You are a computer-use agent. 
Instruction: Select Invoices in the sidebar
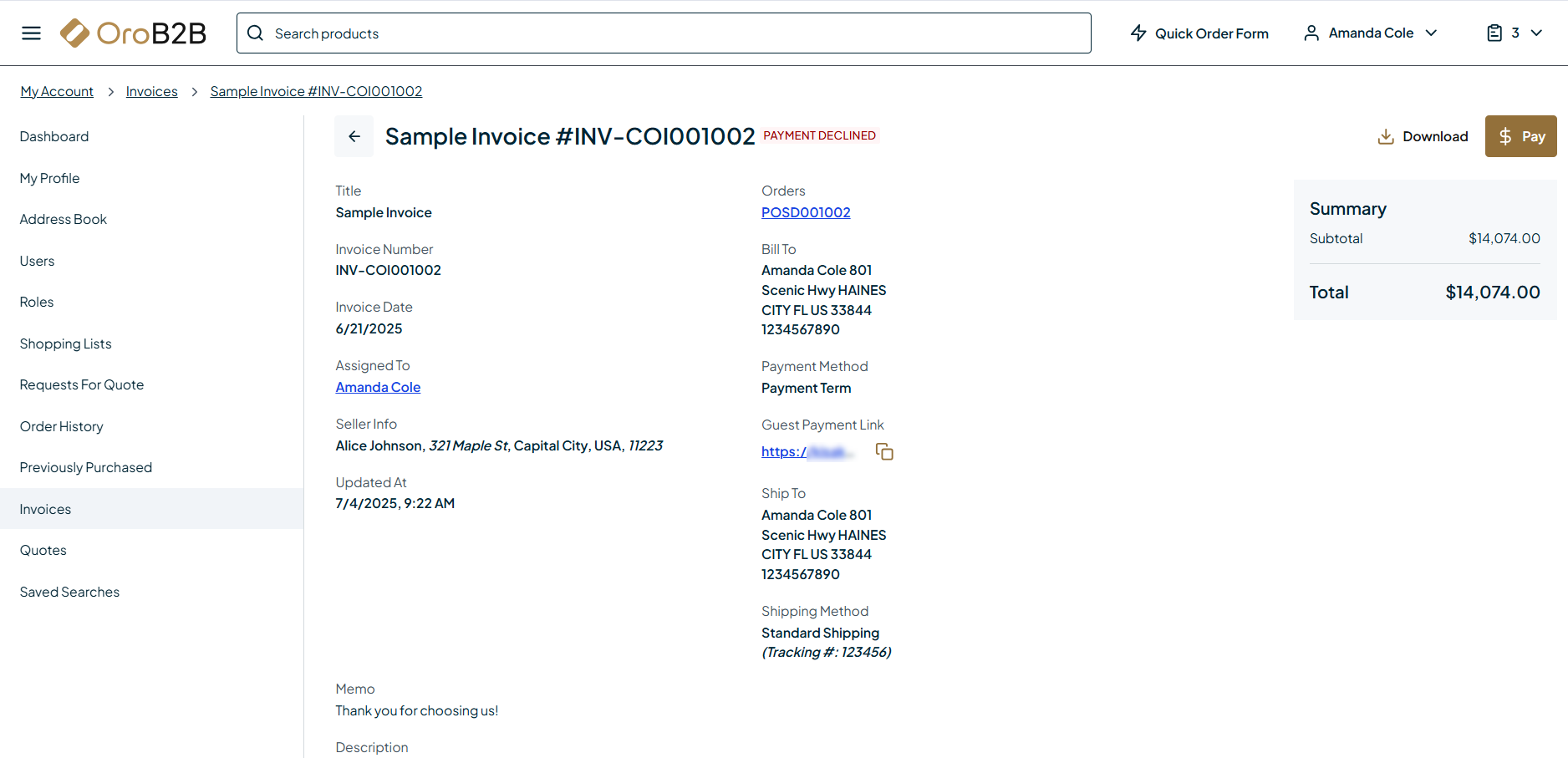[151, 509]
